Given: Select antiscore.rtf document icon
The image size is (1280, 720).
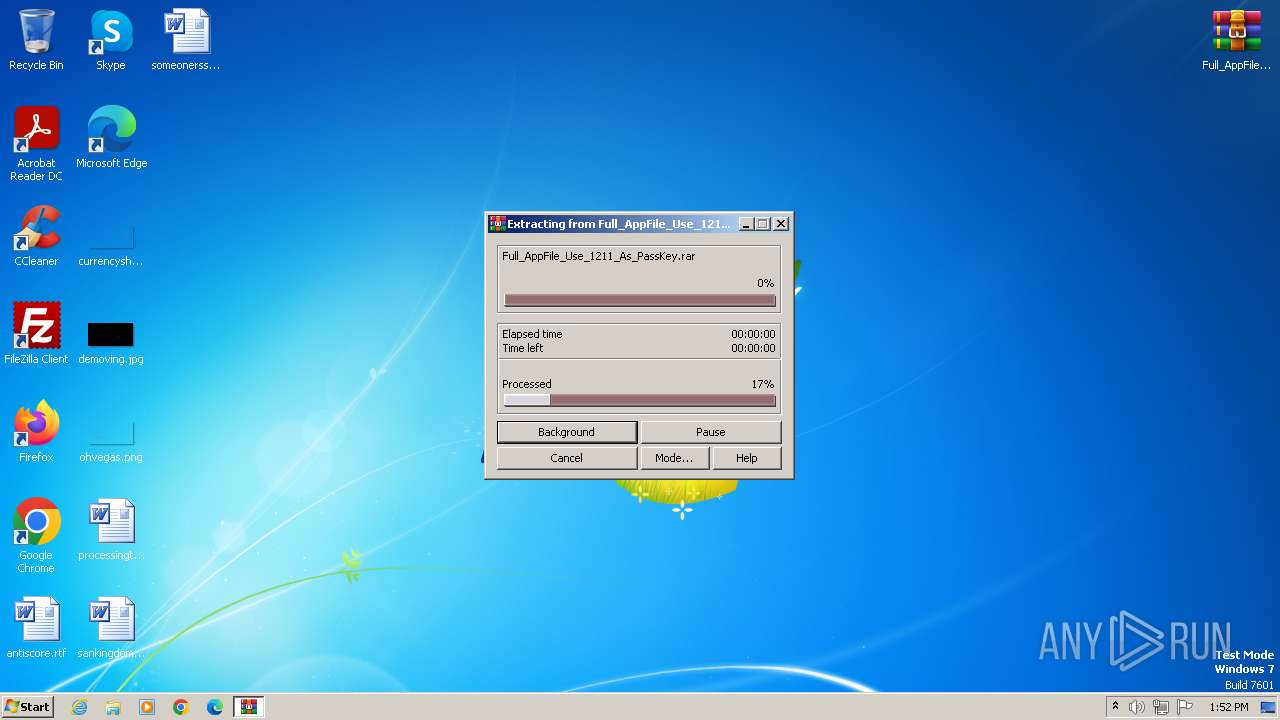Looking at the screenshot, I should pyautogui.click(x=36, y=628).
